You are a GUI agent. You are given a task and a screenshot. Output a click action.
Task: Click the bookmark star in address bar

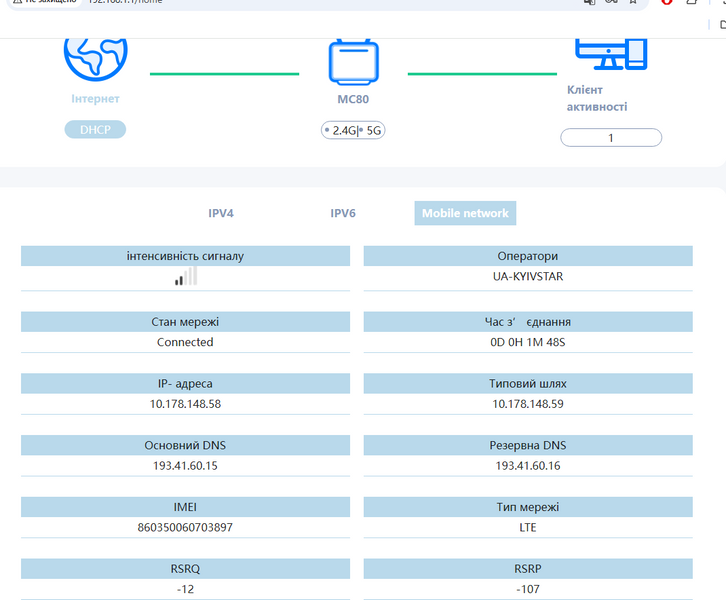pos(633,1)
